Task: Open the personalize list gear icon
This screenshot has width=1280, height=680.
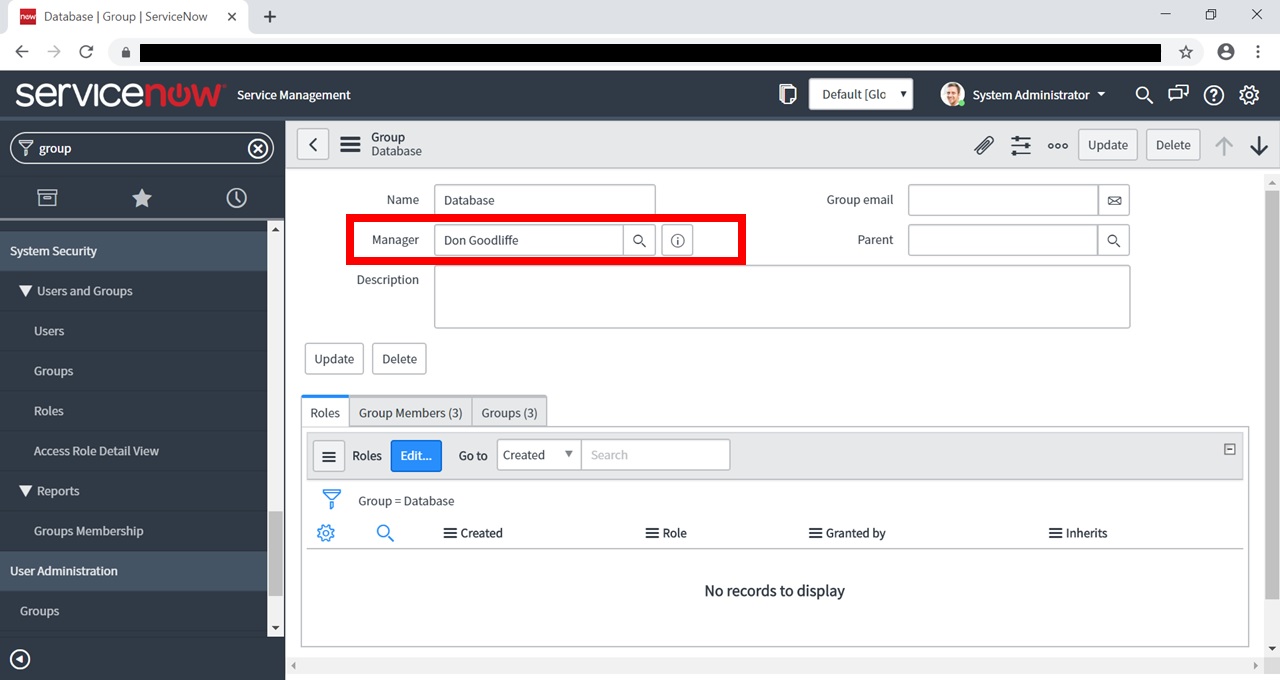Action: coord(325,533)
